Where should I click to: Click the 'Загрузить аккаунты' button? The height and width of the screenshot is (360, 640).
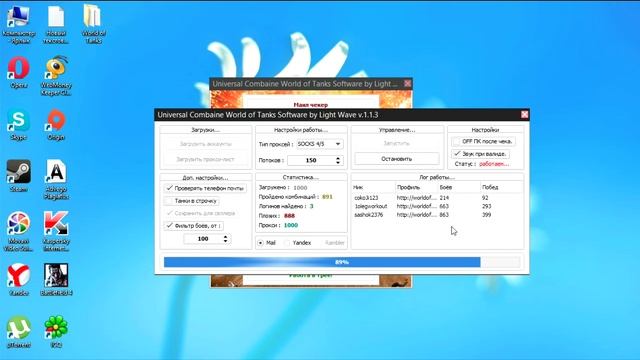click(x=205, y=144)
